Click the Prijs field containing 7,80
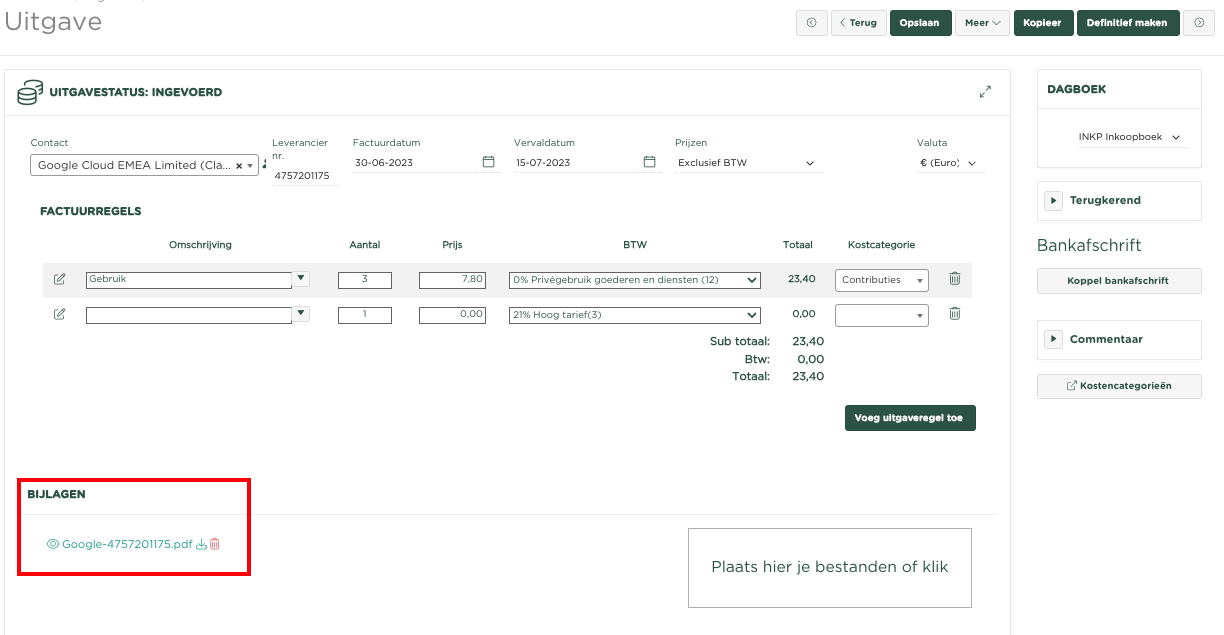Screen dimensions: 1224x635 [452, 280]
